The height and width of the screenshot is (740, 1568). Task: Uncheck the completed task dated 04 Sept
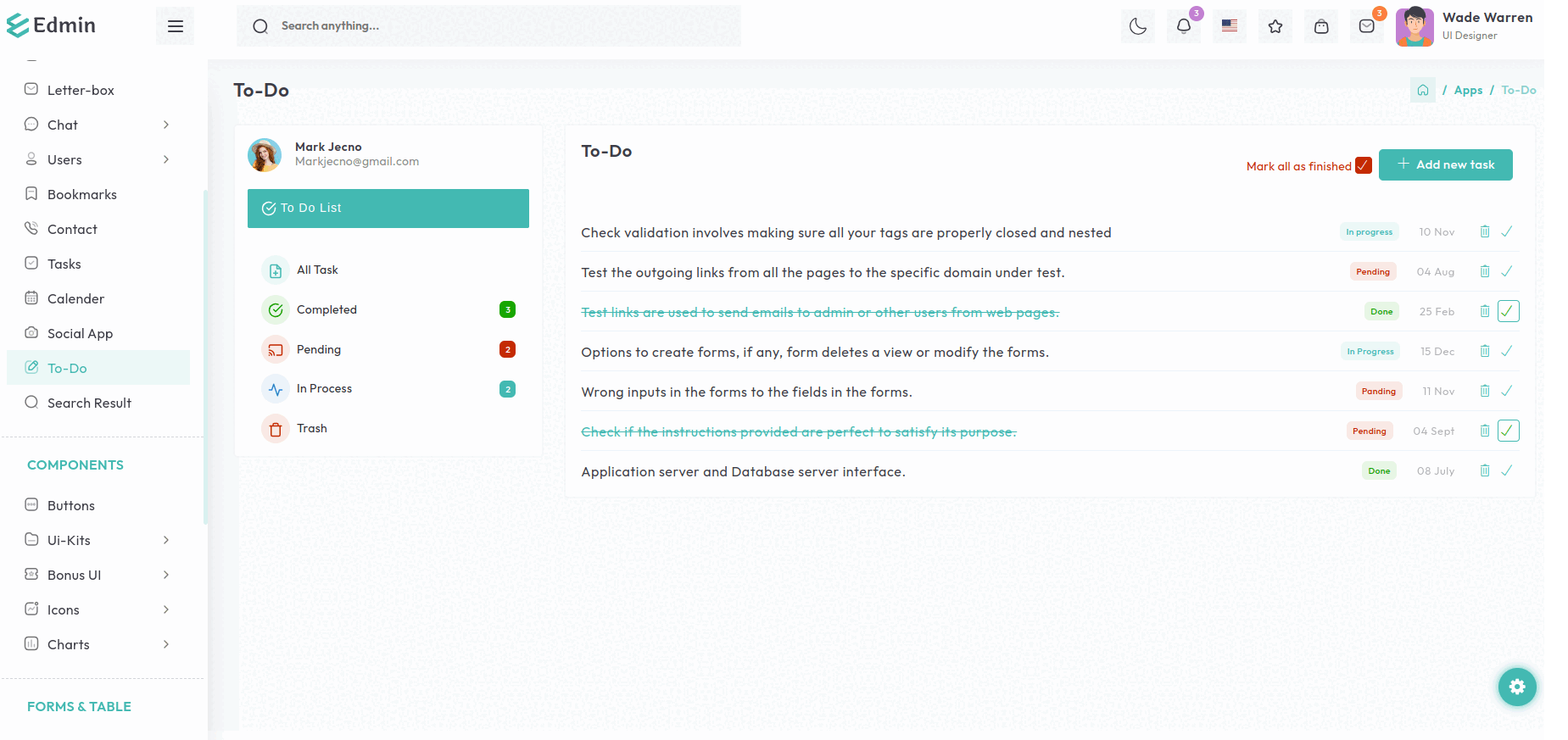[1507, 431]
